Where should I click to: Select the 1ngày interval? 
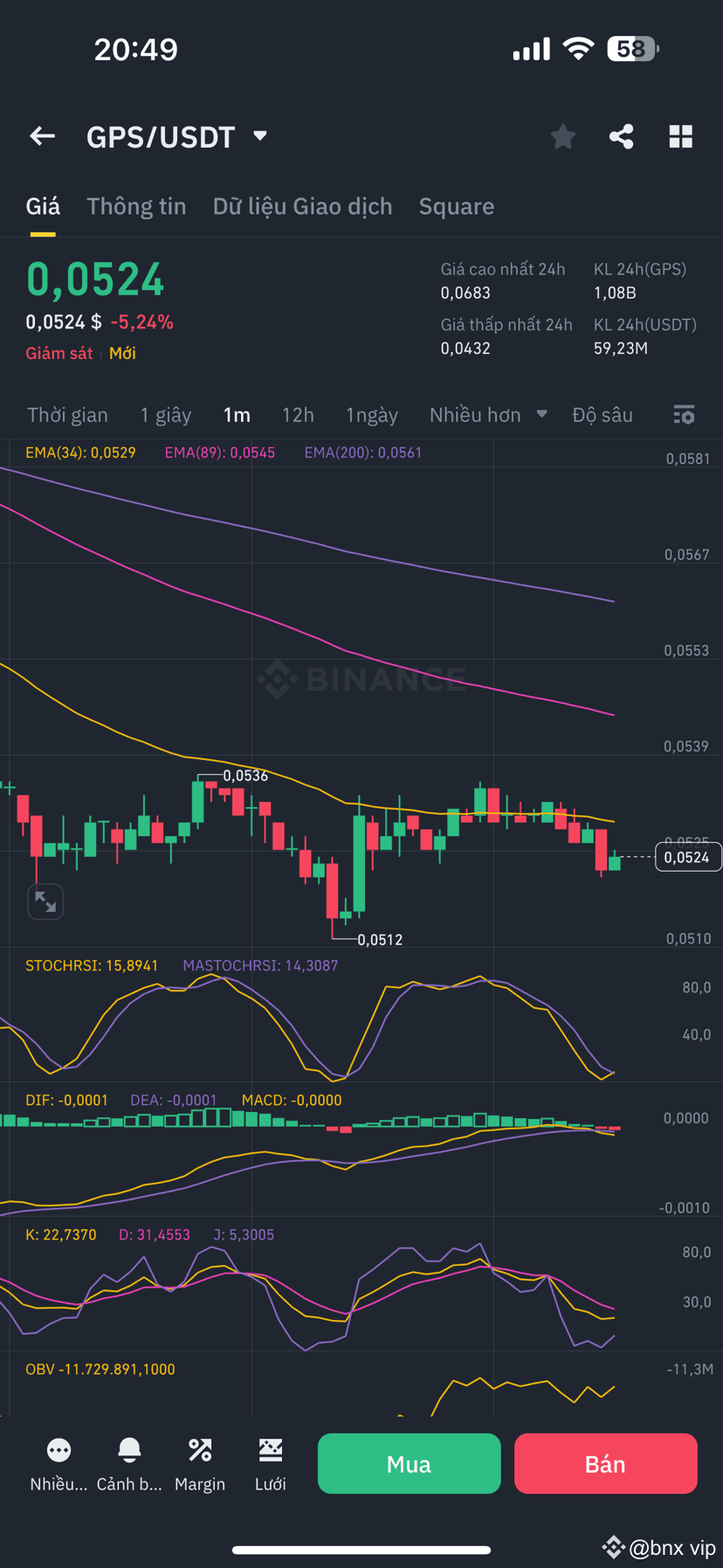(372, 415)
